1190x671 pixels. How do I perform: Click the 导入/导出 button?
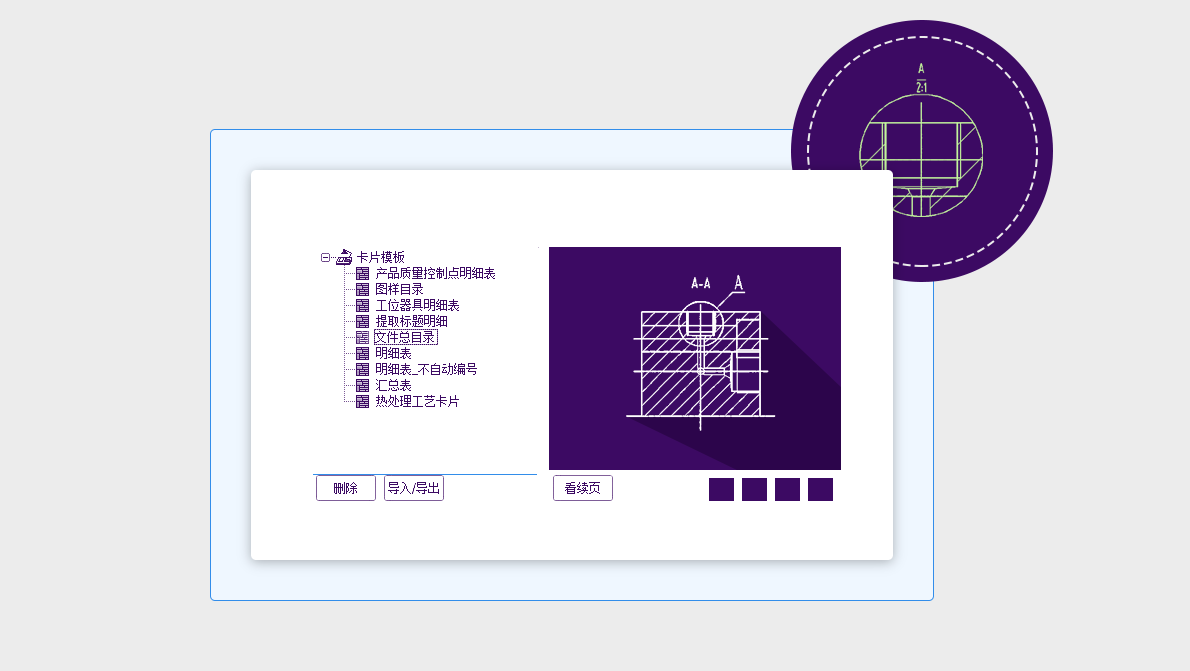click(413, 488)
